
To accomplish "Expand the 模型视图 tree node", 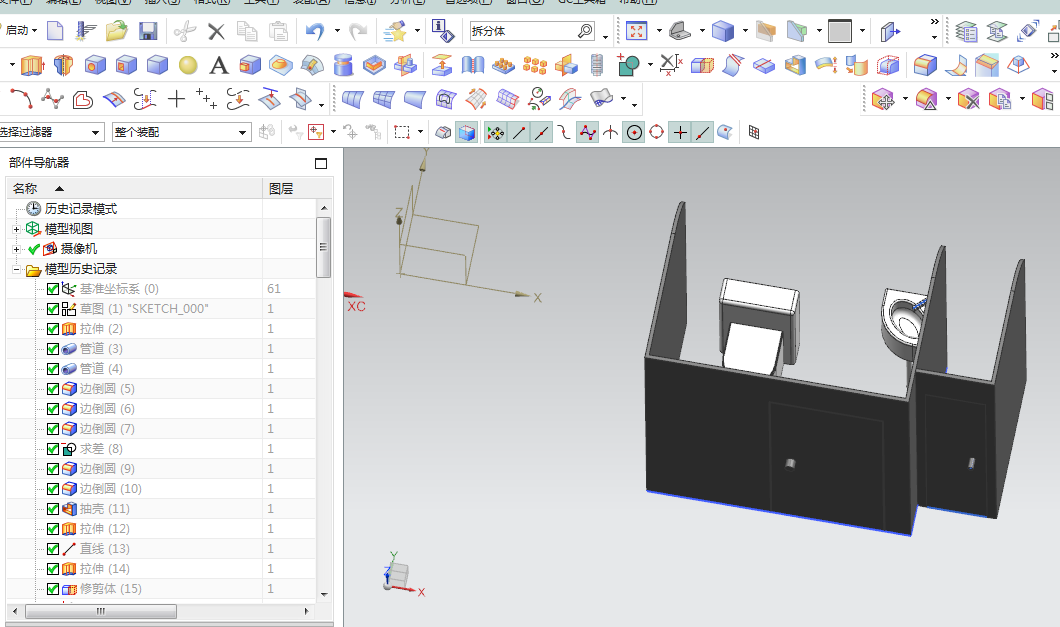I will pyautogui.click(x=16, y=229).
